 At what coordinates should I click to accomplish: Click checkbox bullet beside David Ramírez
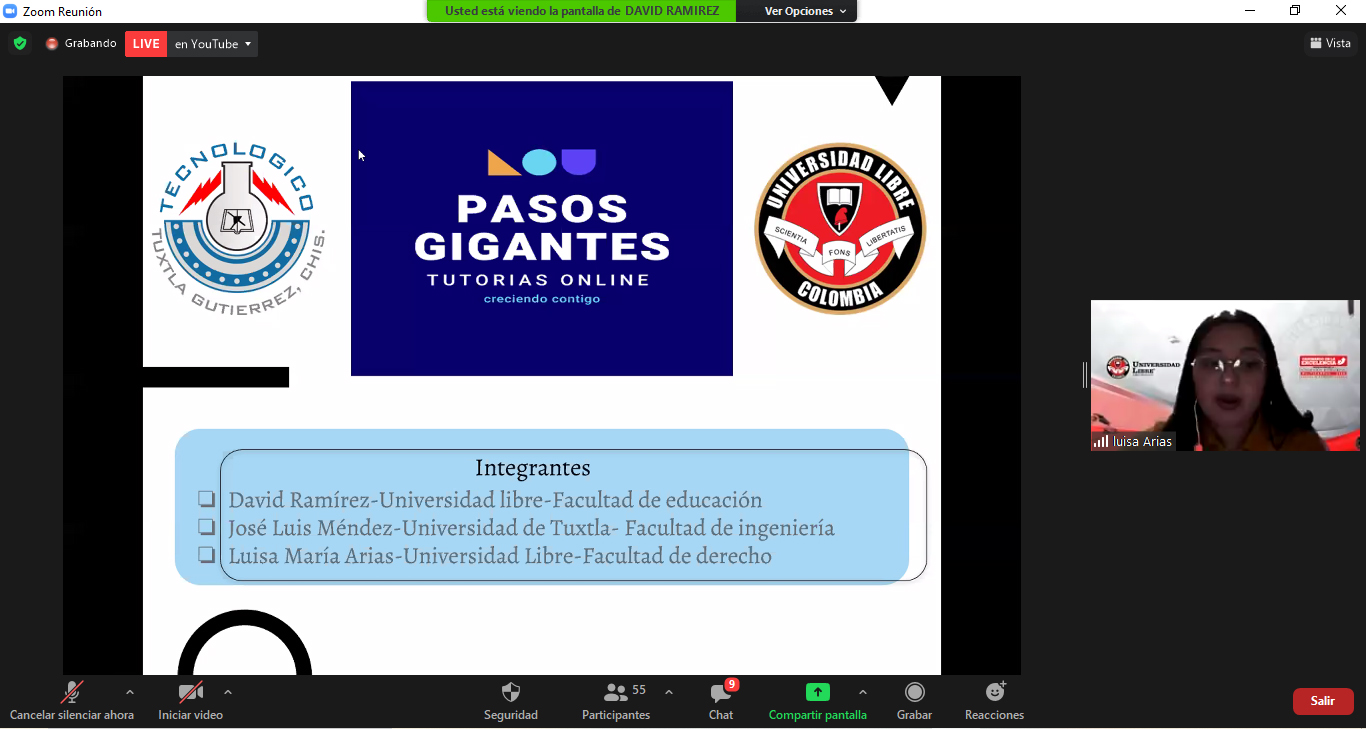207,499
